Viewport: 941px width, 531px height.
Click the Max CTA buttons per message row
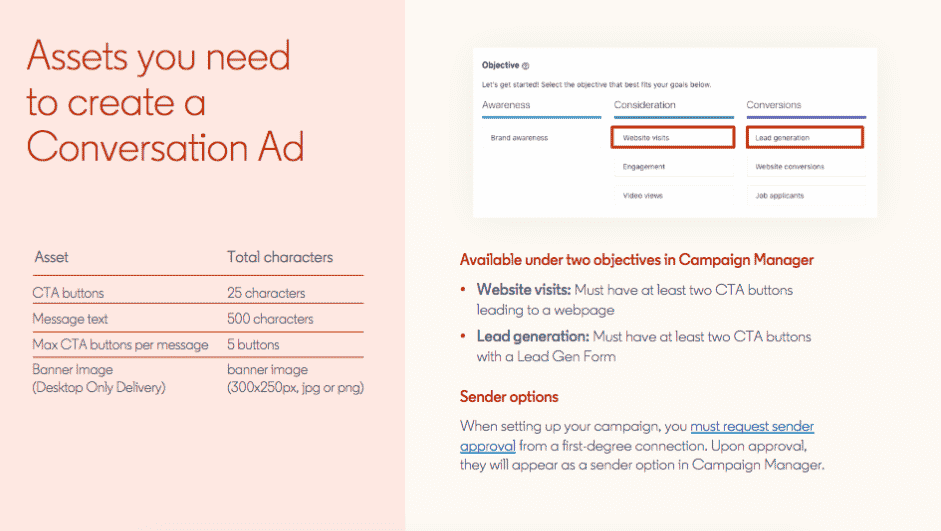click(198, 344)
